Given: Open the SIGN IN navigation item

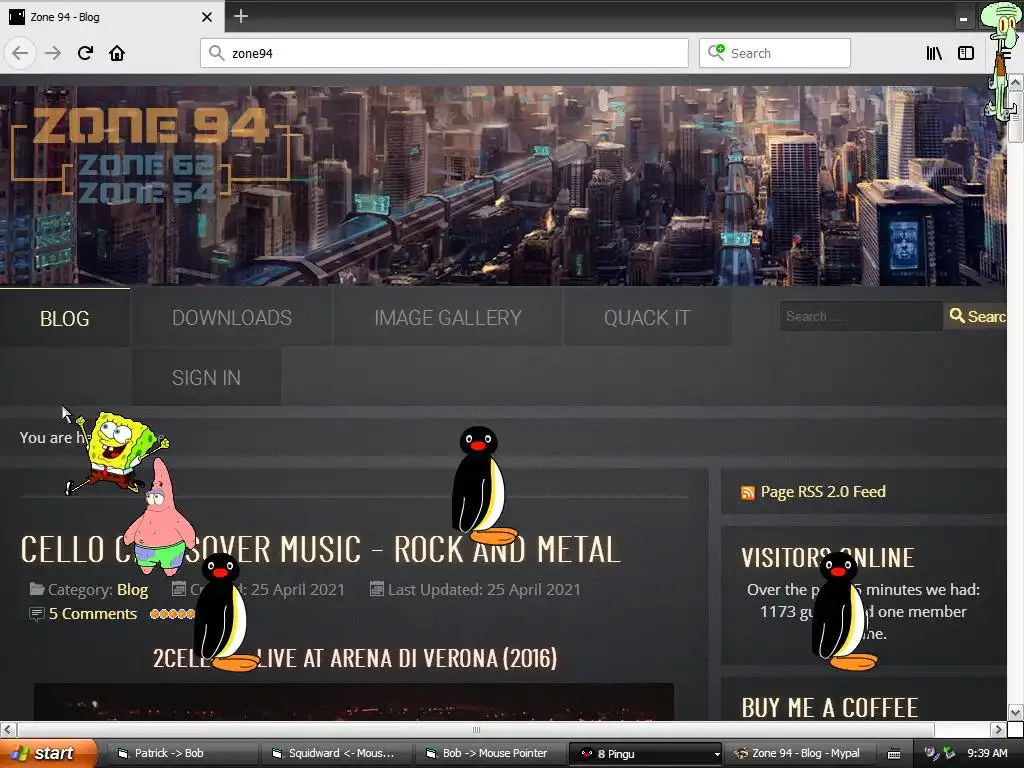Looking at the screenshot, I should click(206, 377).
